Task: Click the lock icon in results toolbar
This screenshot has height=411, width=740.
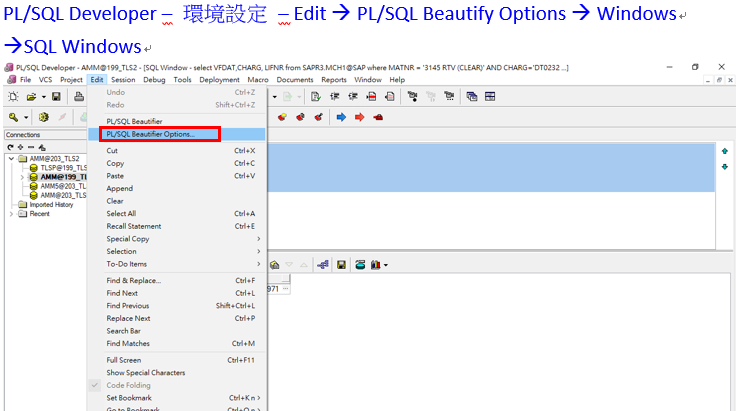Action: [275, 265]
